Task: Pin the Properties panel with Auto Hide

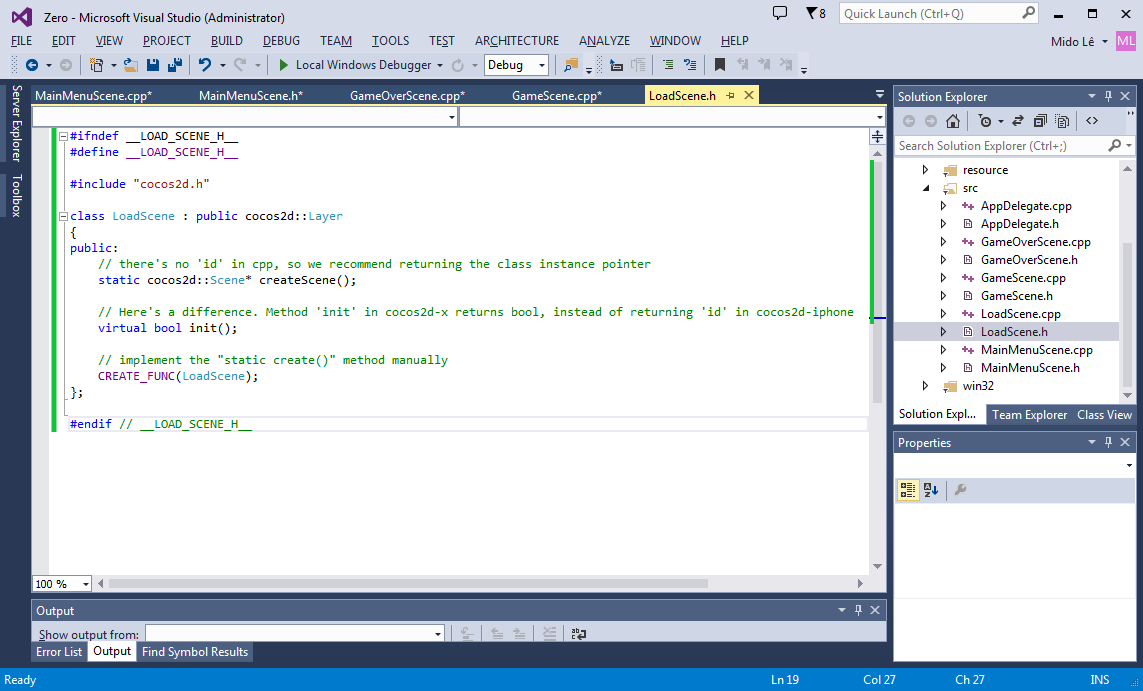Action: (1109, 442)
